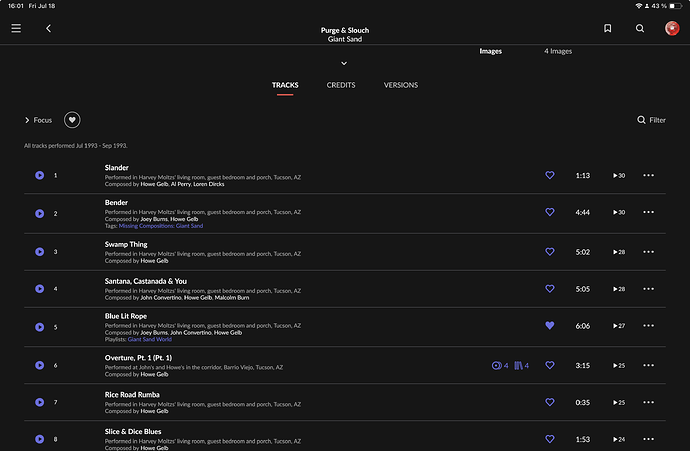Switch to the CREDITS tab

(341, 85)
